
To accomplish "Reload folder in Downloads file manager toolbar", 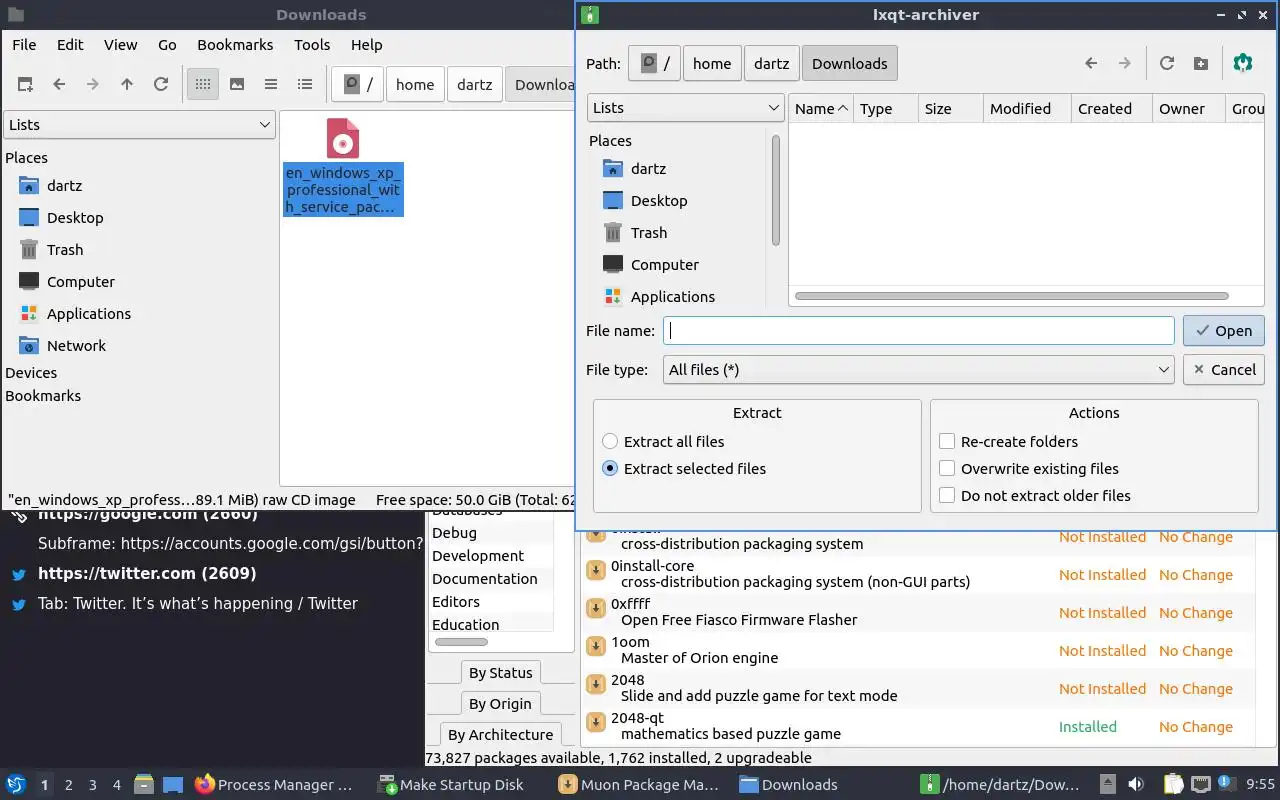I will 161,84.
